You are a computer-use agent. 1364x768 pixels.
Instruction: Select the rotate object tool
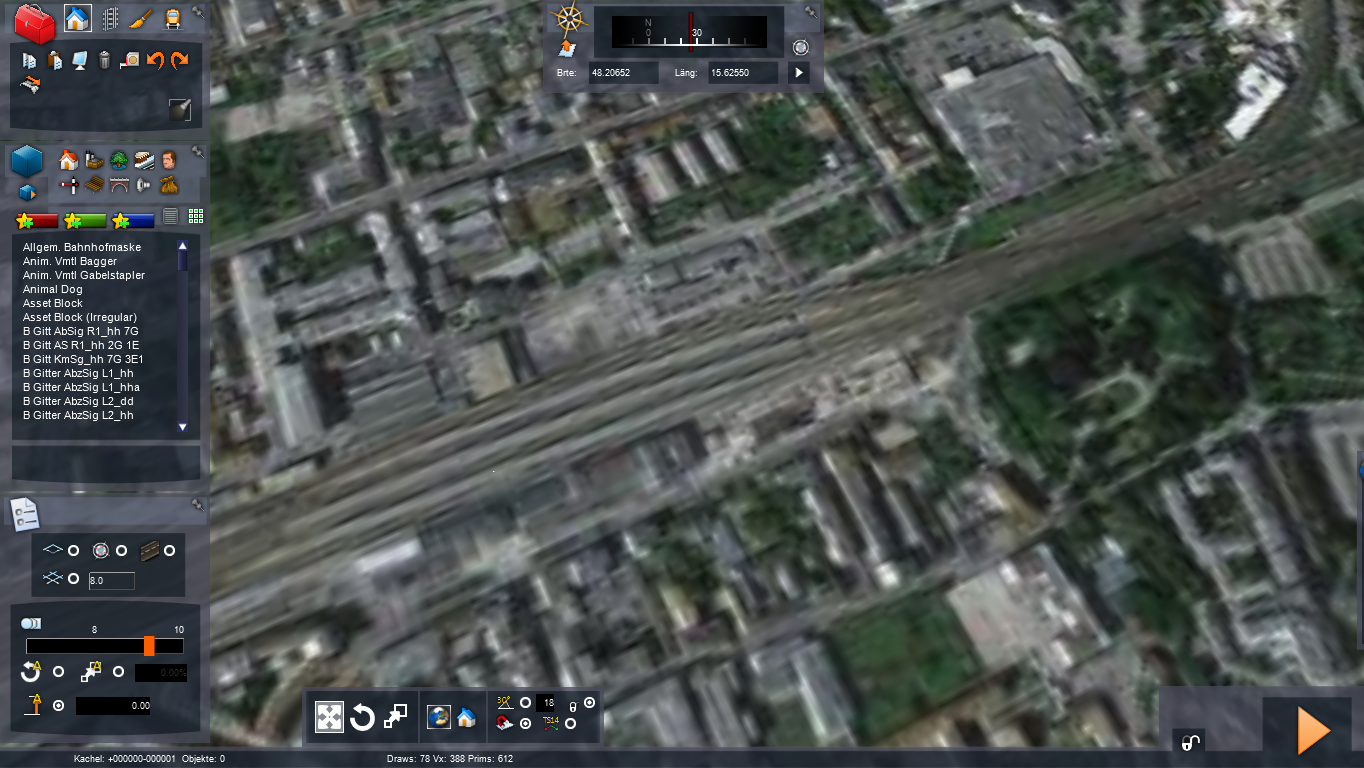click(362, 717)
